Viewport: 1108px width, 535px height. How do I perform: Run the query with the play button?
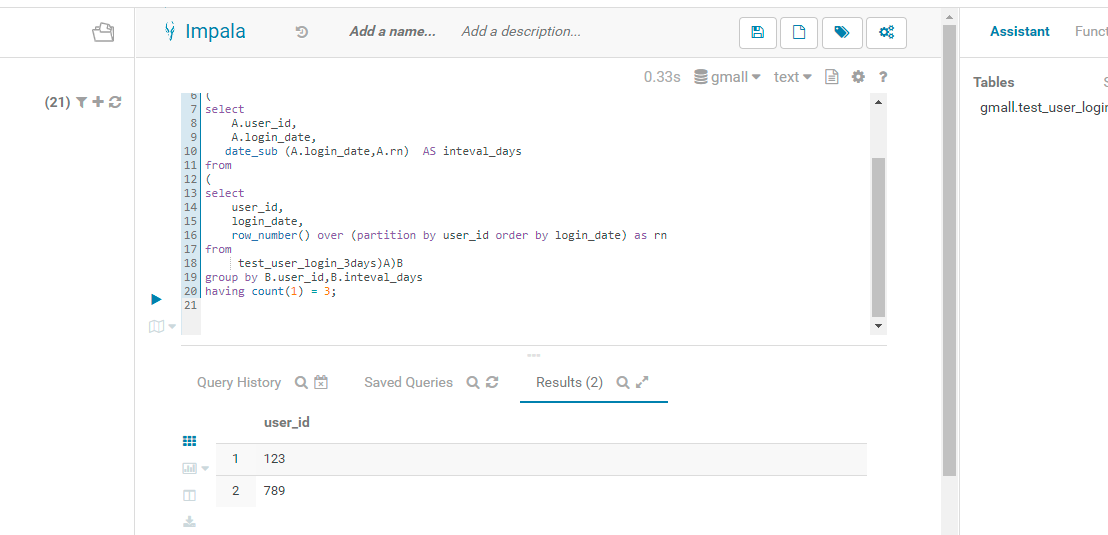(x=156, y=299)
